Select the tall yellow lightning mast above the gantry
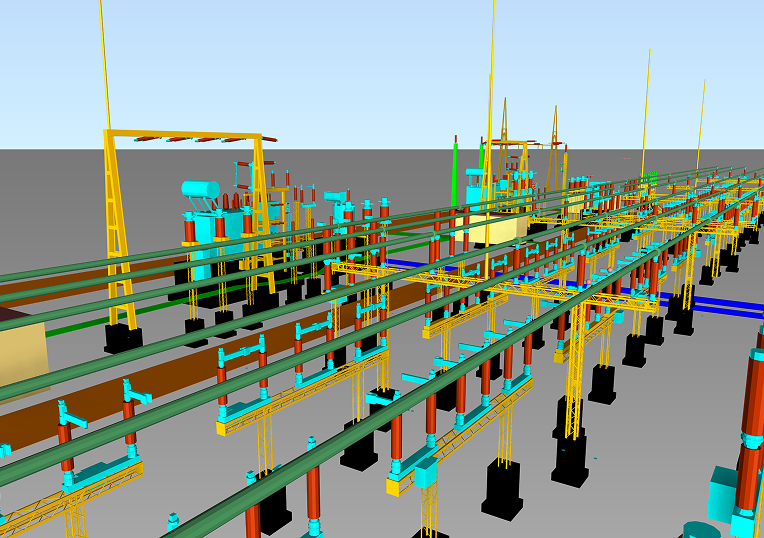This screenshot has height=538, width=764. click(105, 65)
